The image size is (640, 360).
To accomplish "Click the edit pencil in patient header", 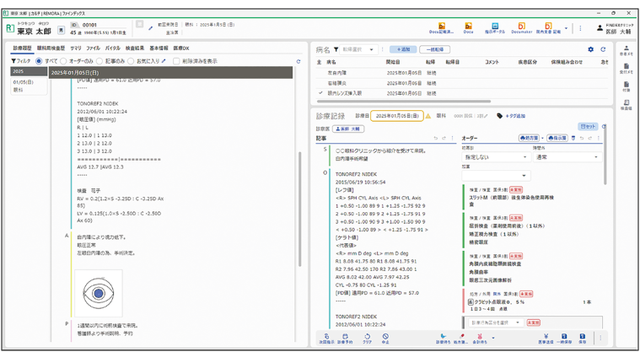I will point(150,28).
